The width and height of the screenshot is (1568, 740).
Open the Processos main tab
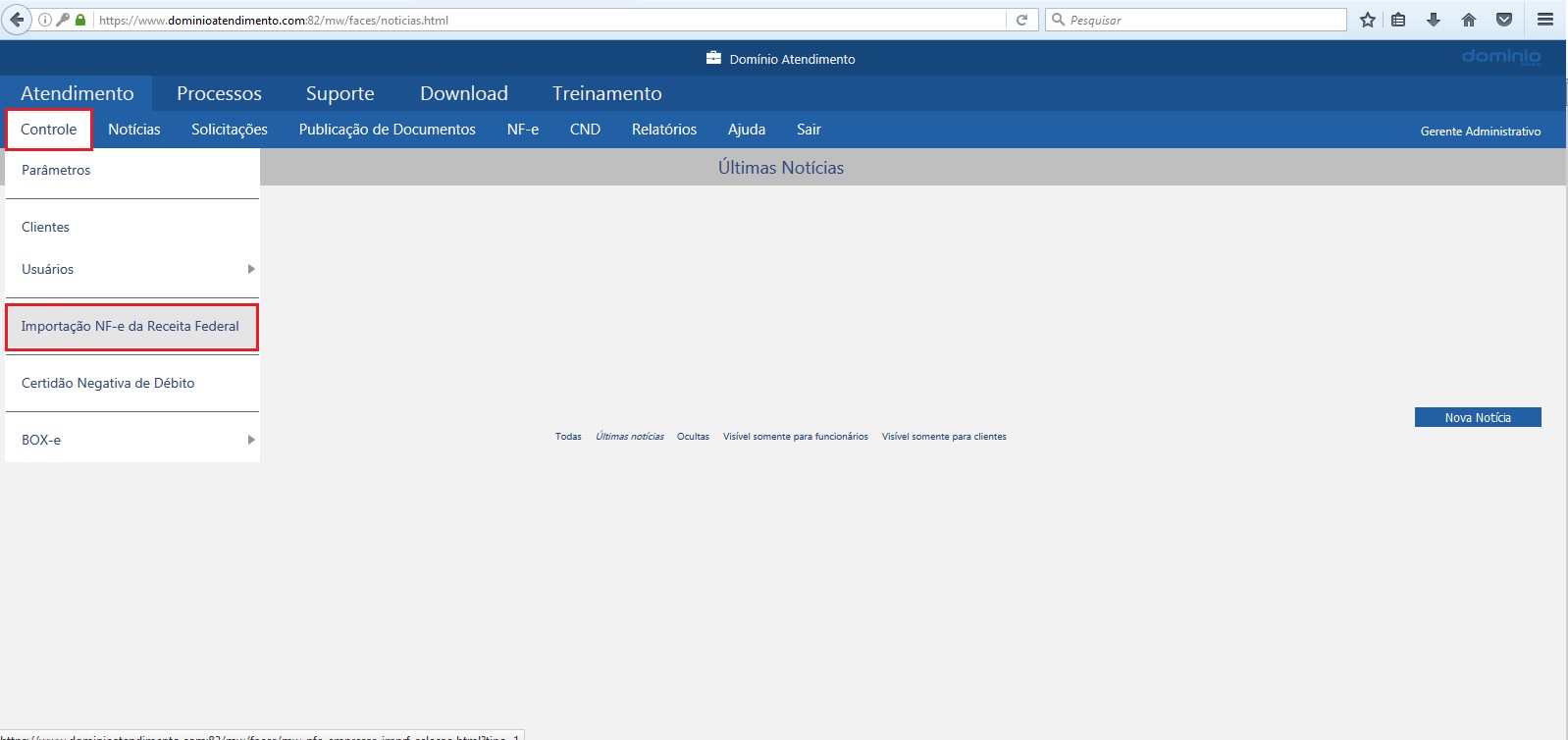point(219,93)
